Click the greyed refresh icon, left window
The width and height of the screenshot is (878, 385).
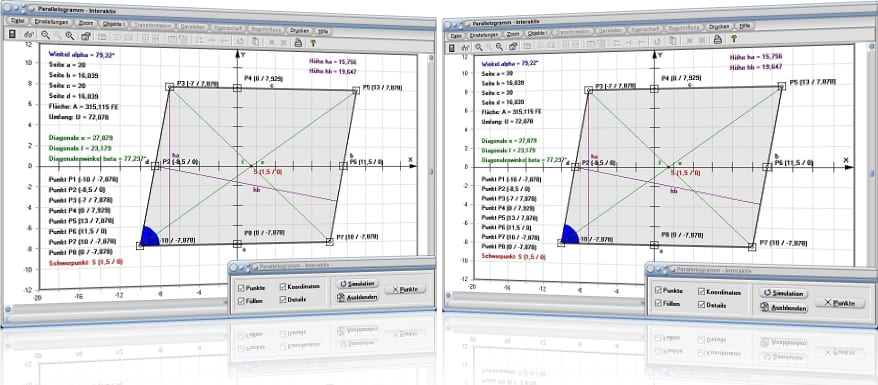tap(240, 40)
